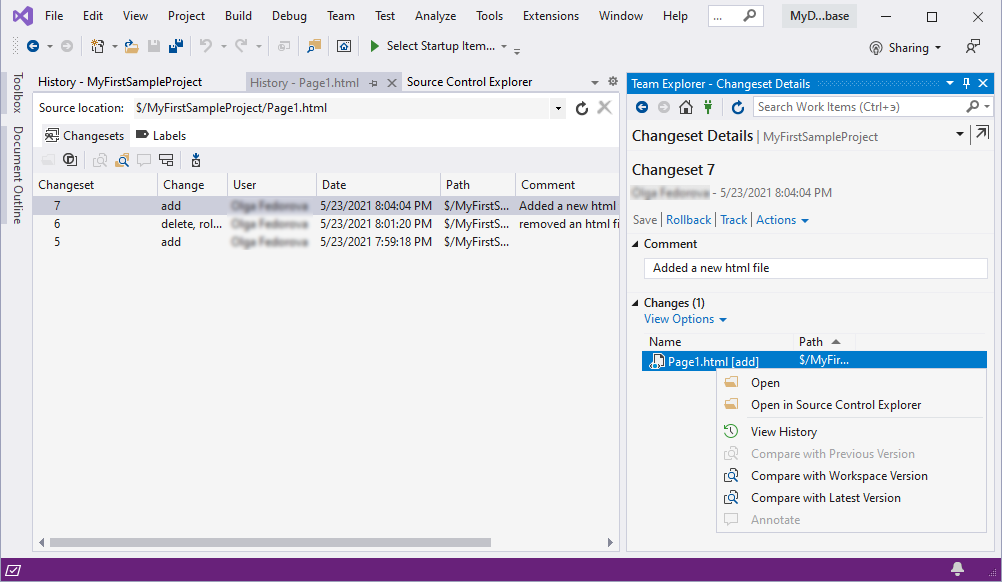The width and height of the screenshot is (1002, 582).
Task: Choose Compare with Workspace Version
Action: coord(838,476)
